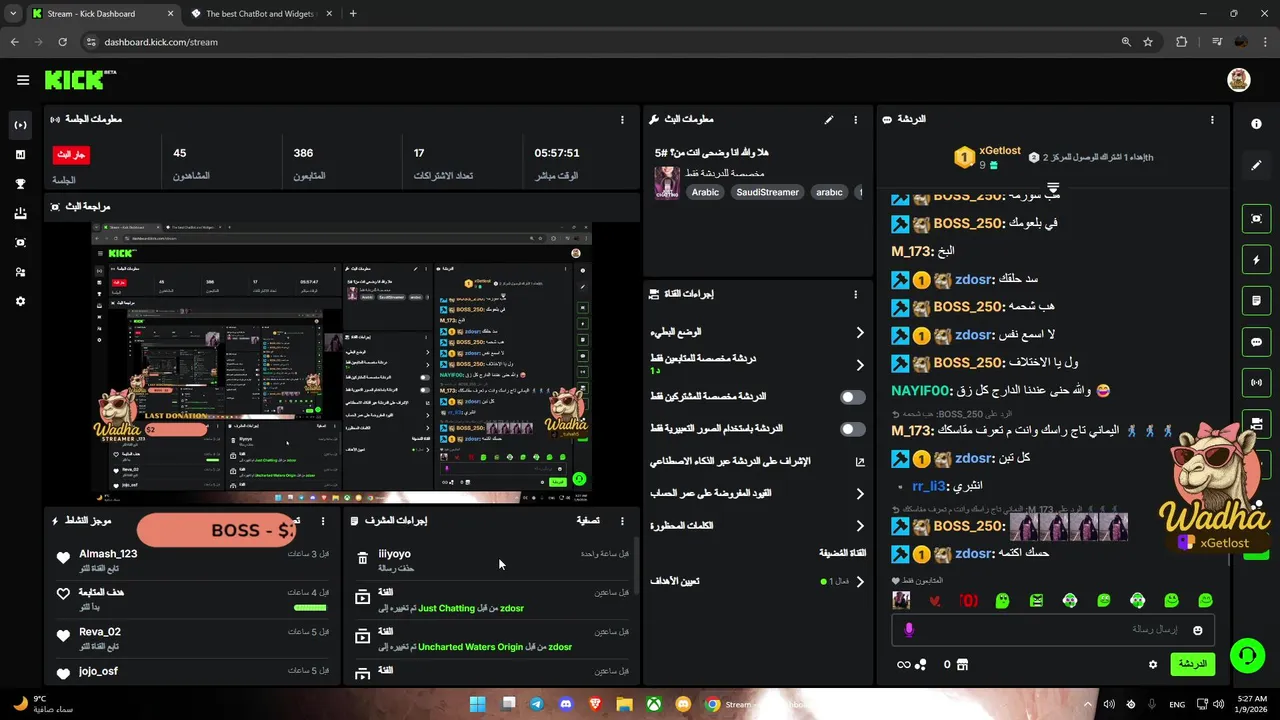
Task: Click the pencil edit icon in the right sidebar
Action: click(x=1256, y=165)
